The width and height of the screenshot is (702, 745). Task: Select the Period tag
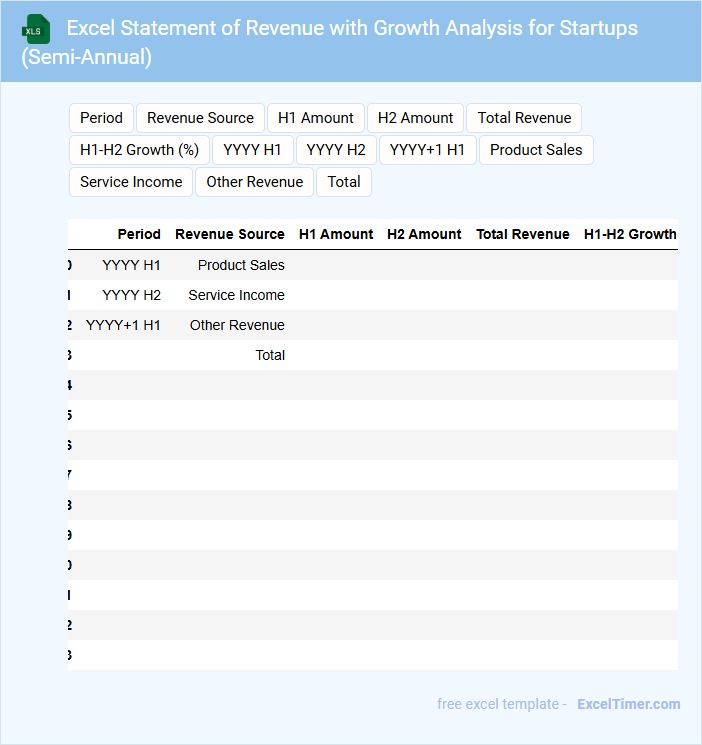tap(101, 118)
